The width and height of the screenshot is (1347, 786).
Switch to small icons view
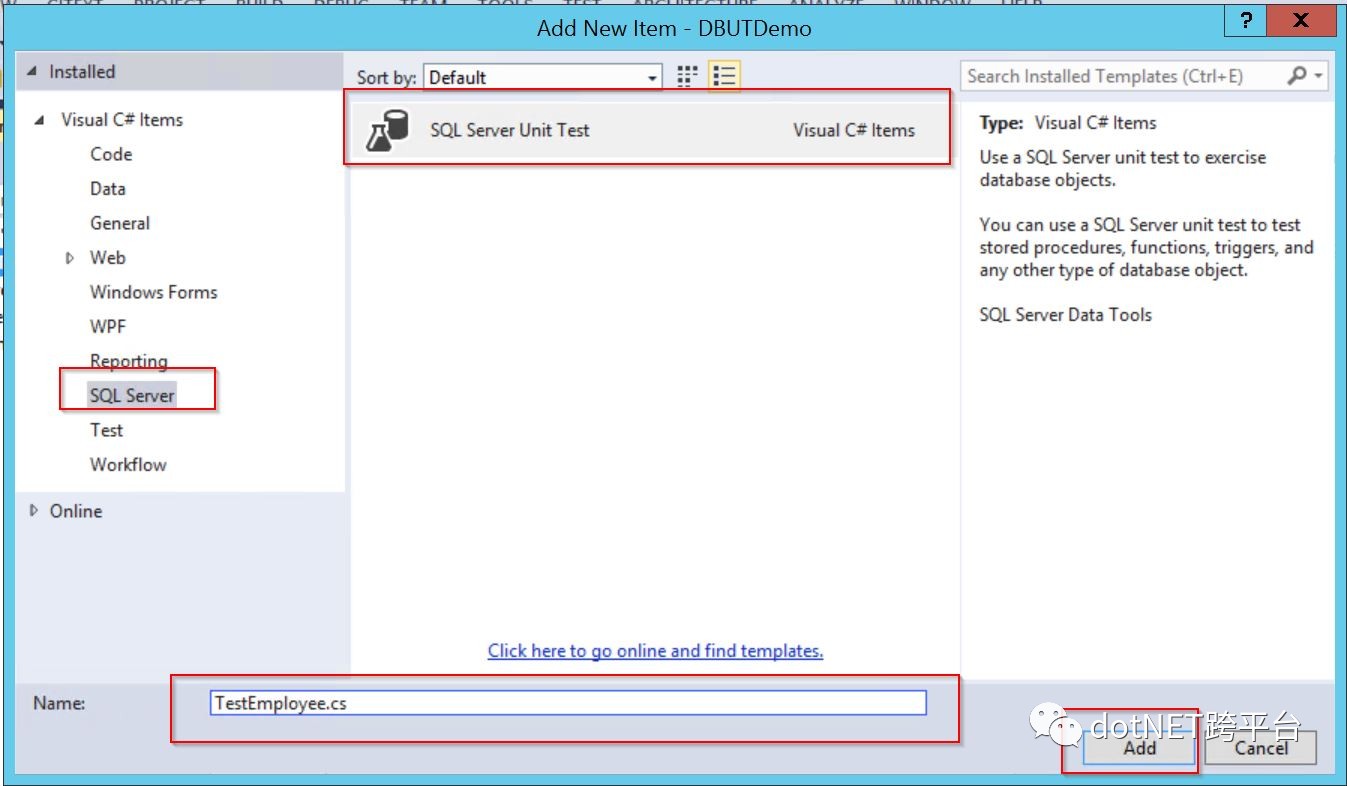point(687,76)
